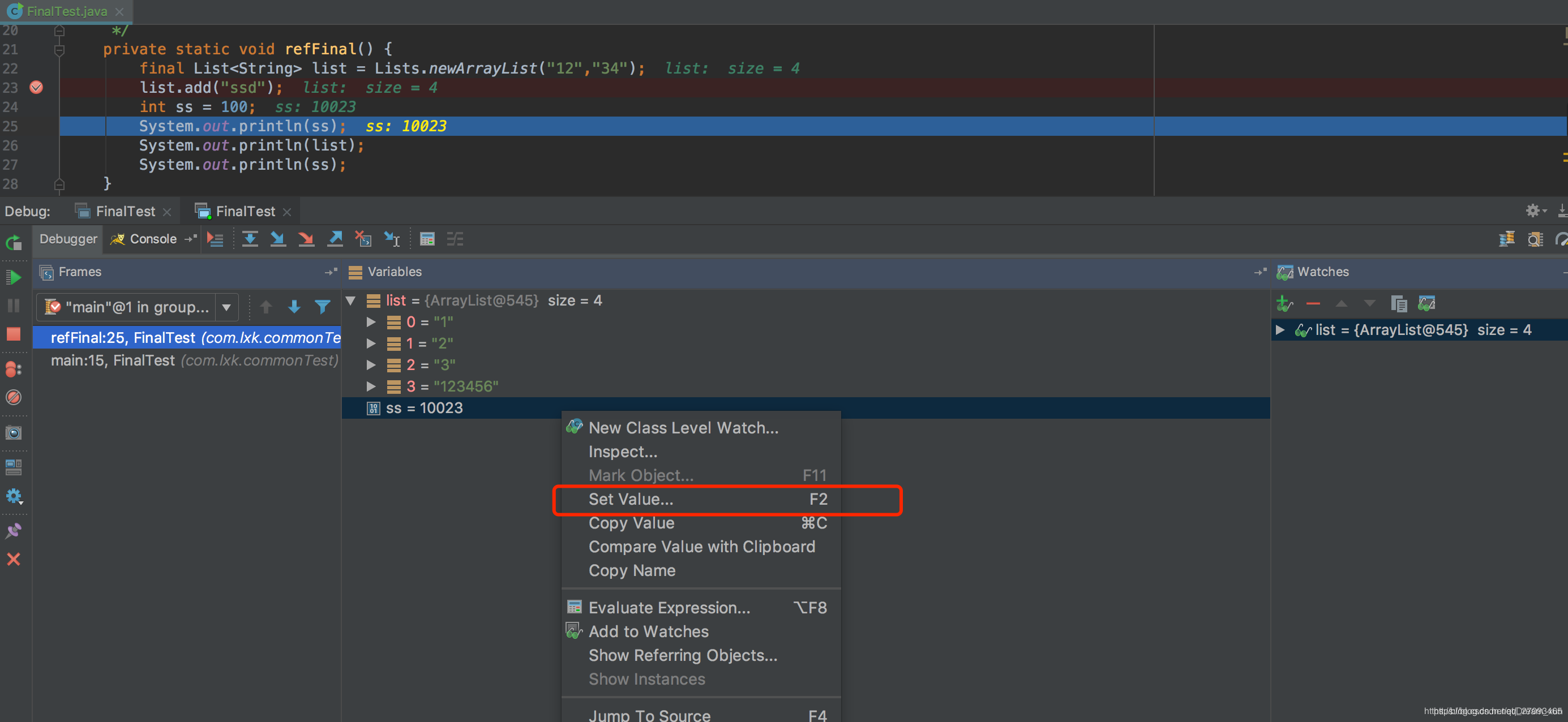
Task: Choose Jump To Source menu item
Action: coord(701,714)
